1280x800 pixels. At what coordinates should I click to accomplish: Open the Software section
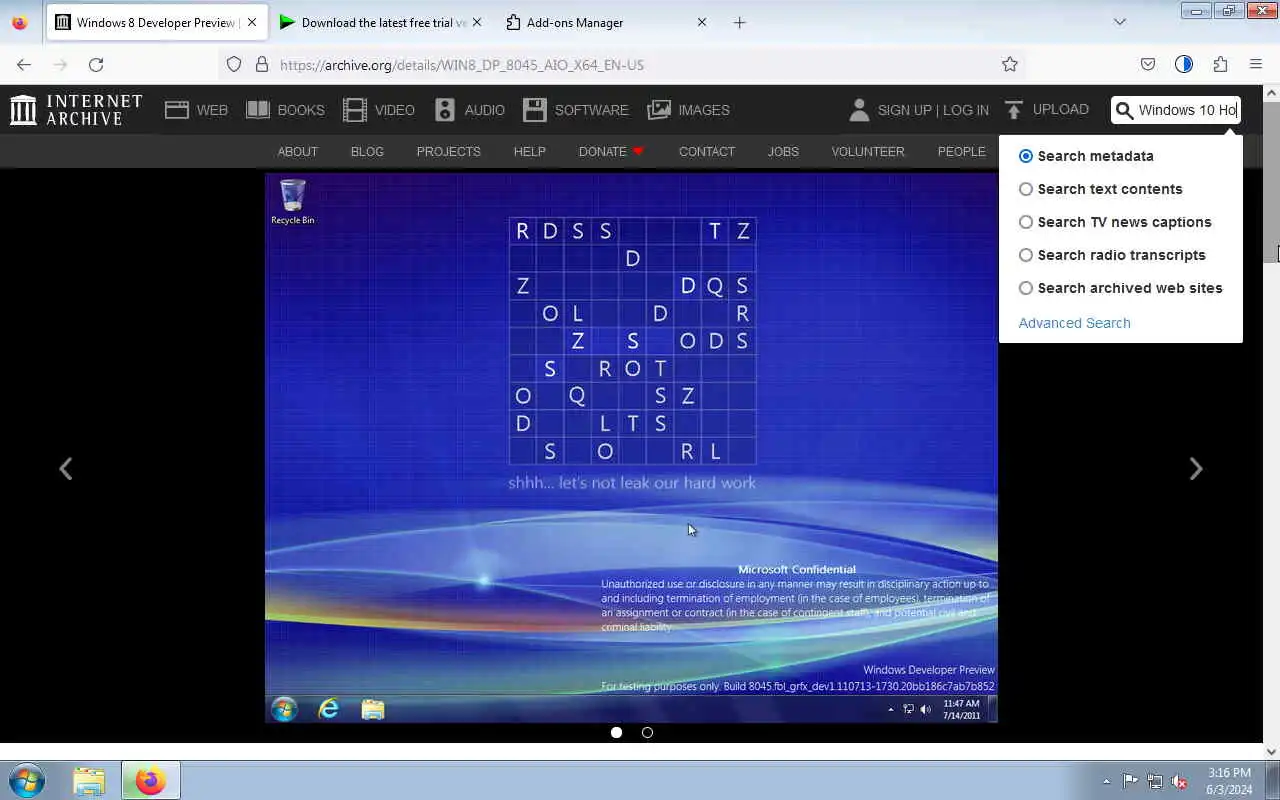pyautogui.click(x=576, y=110)
